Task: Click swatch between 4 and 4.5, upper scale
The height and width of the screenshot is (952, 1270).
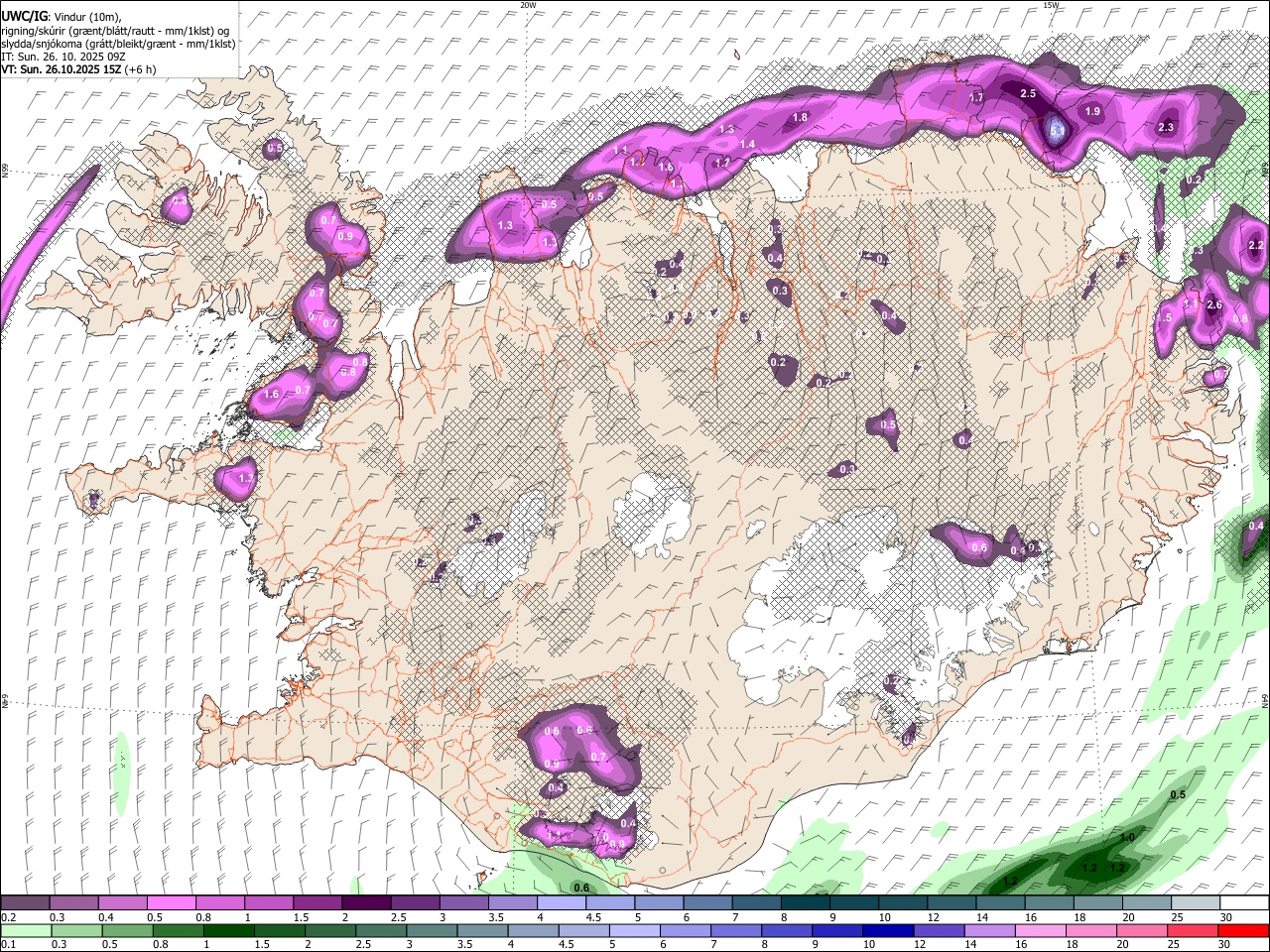Action: point(562,903)
